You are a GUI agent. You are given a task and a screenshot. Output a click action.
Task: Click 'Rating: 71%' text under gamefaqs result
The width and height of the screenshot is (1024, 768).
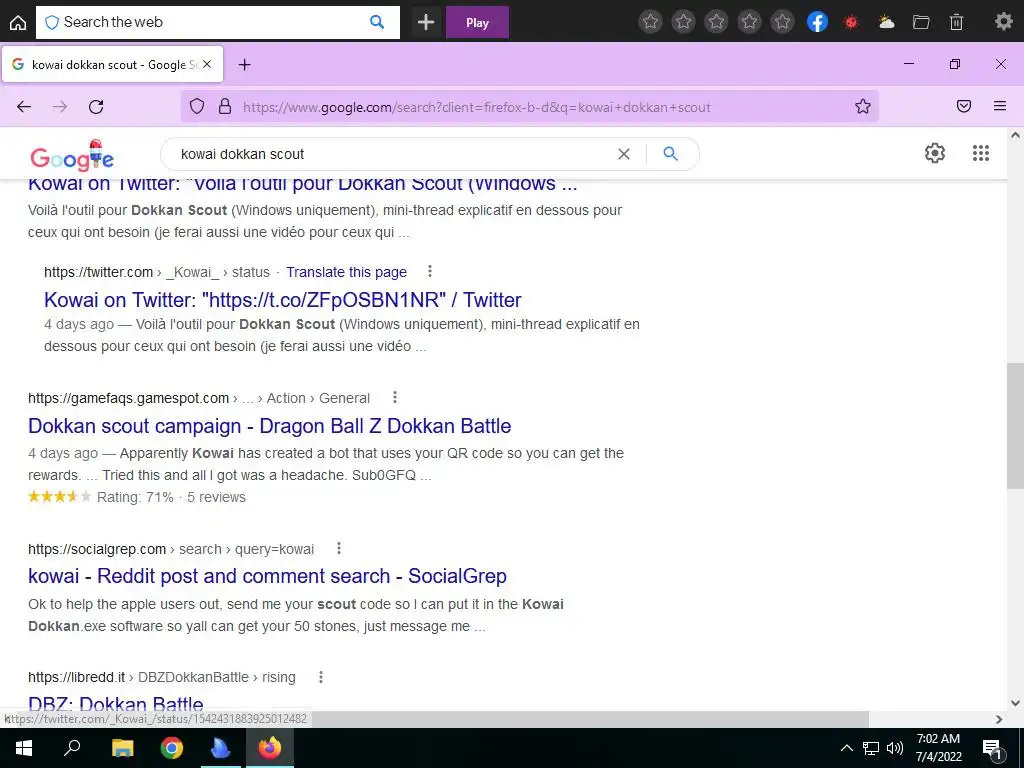point(135,498)
